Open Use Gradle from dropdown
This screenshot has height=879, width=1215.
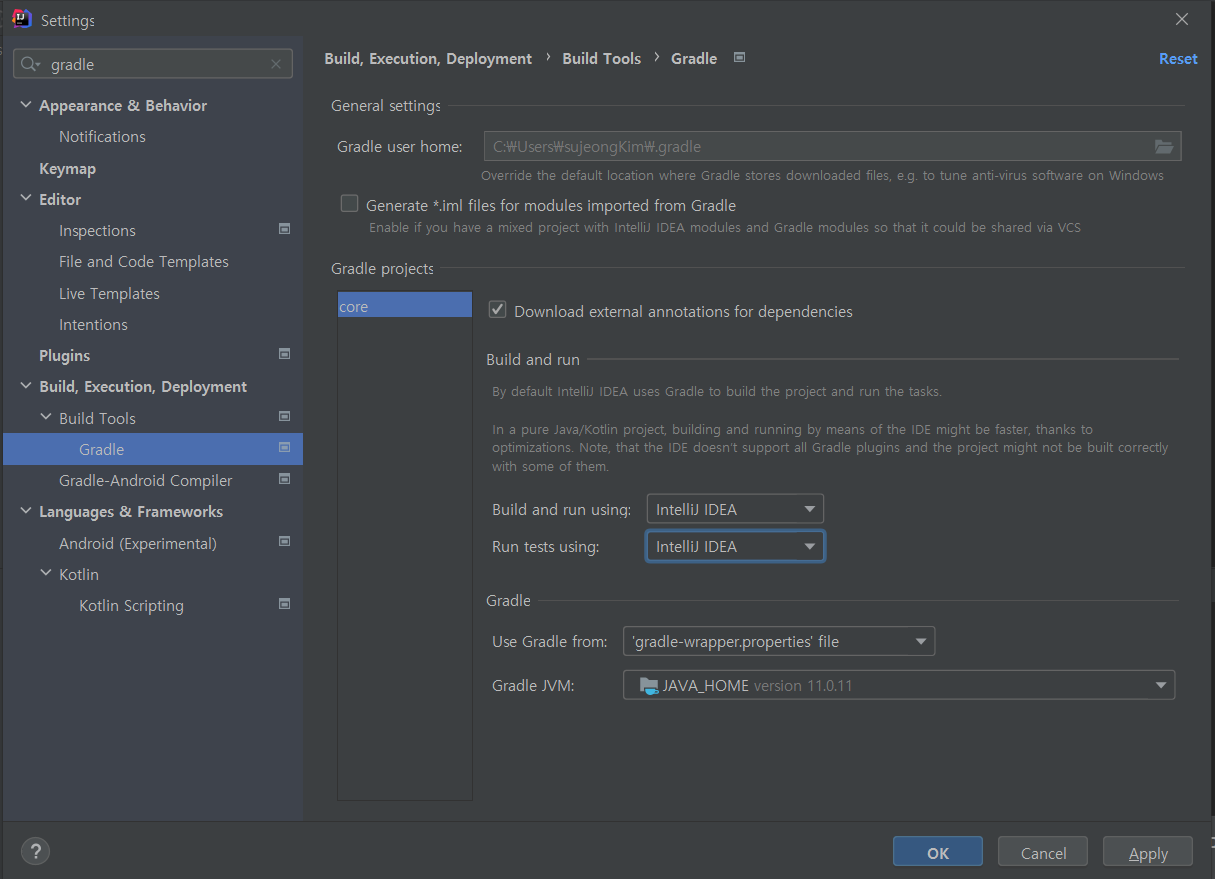click(779, 641)
